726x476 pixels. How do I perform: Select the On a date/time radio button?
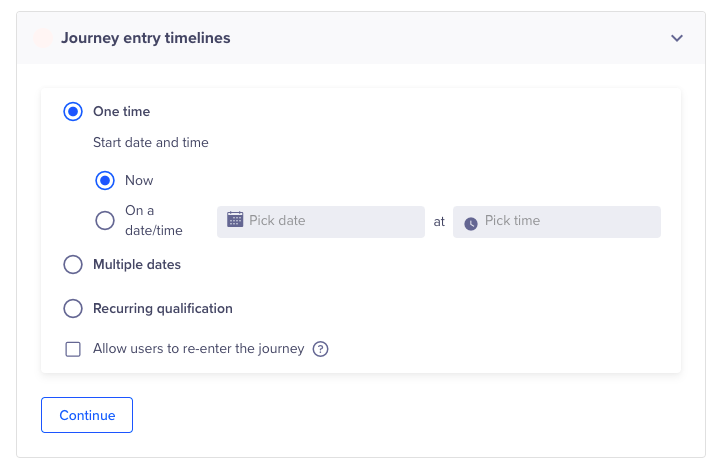click(105, 221)
